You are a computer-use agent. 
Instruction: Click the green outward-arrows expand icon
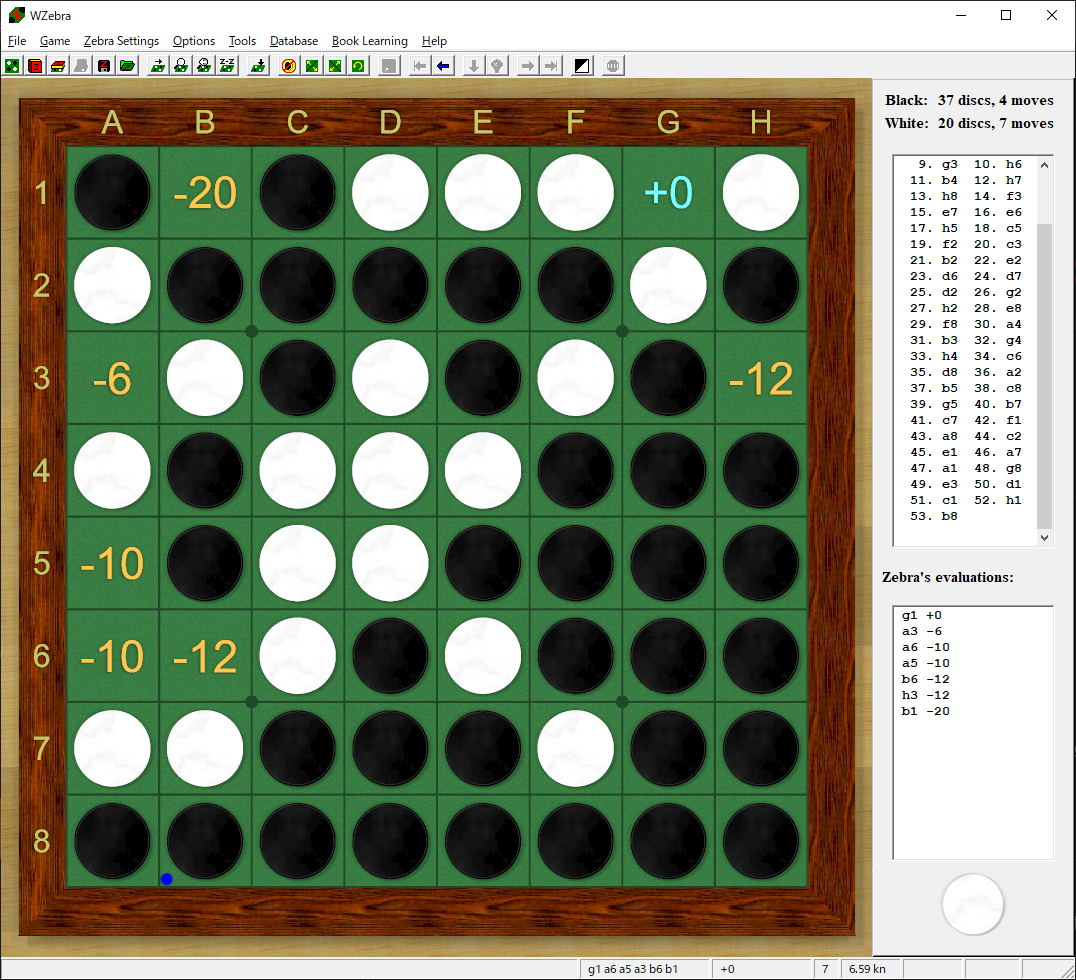(335, 66)
